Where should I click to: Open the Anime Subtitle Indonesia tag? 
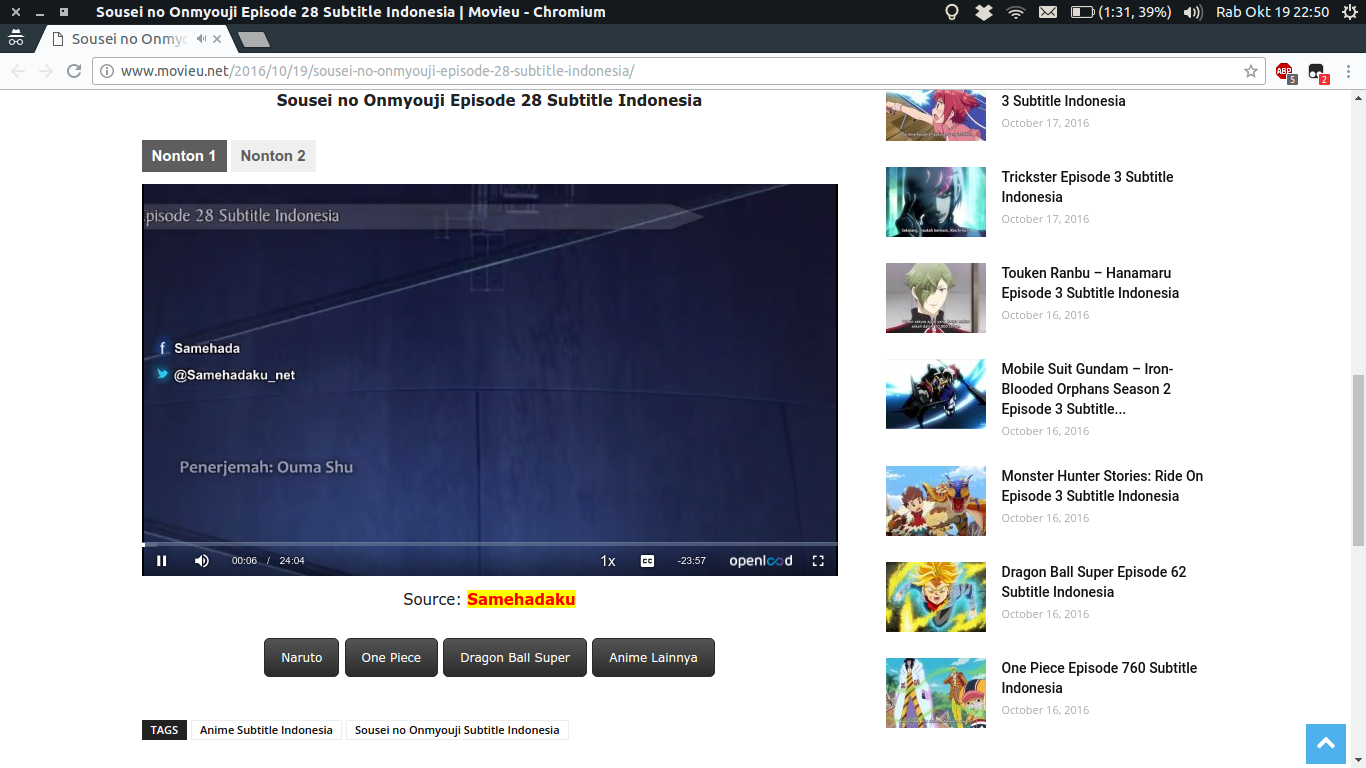pos(266,730)
